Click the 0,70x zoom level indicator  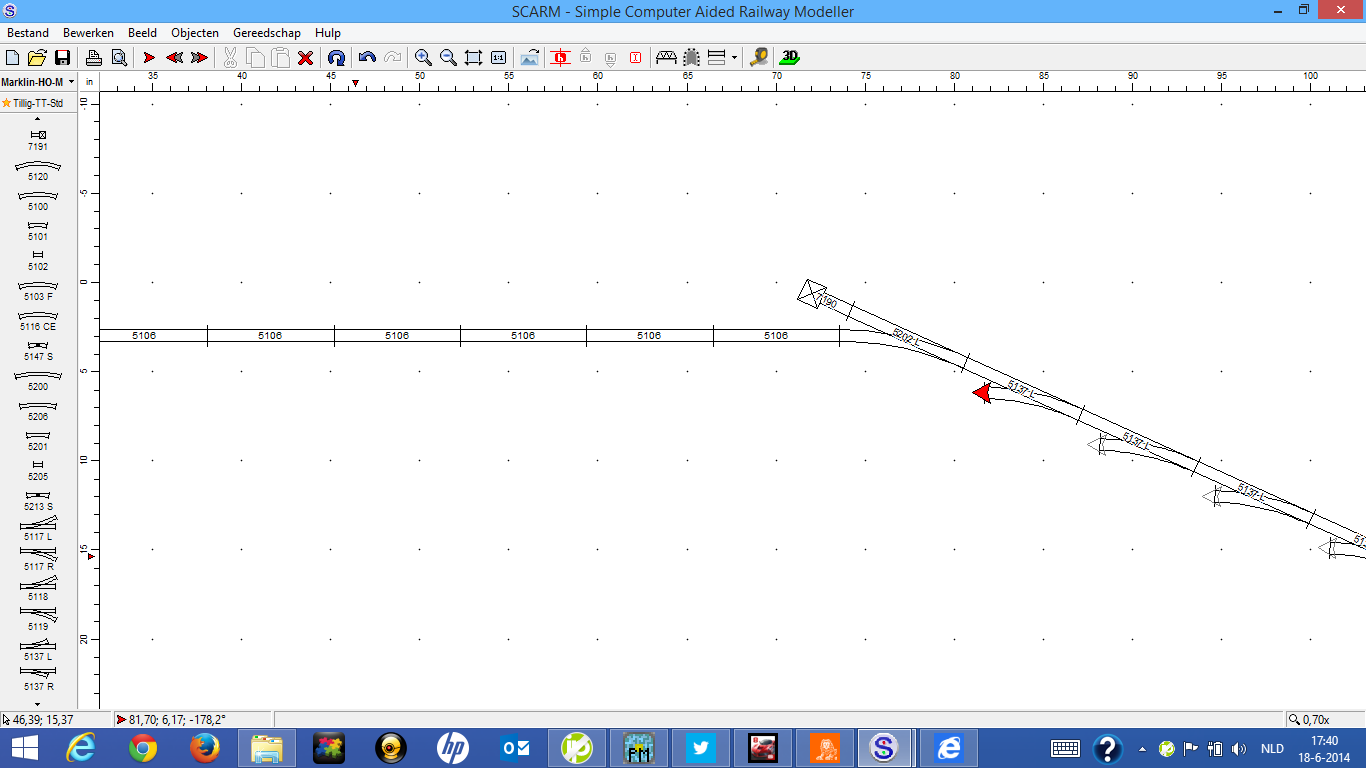tap(1324, 719)
